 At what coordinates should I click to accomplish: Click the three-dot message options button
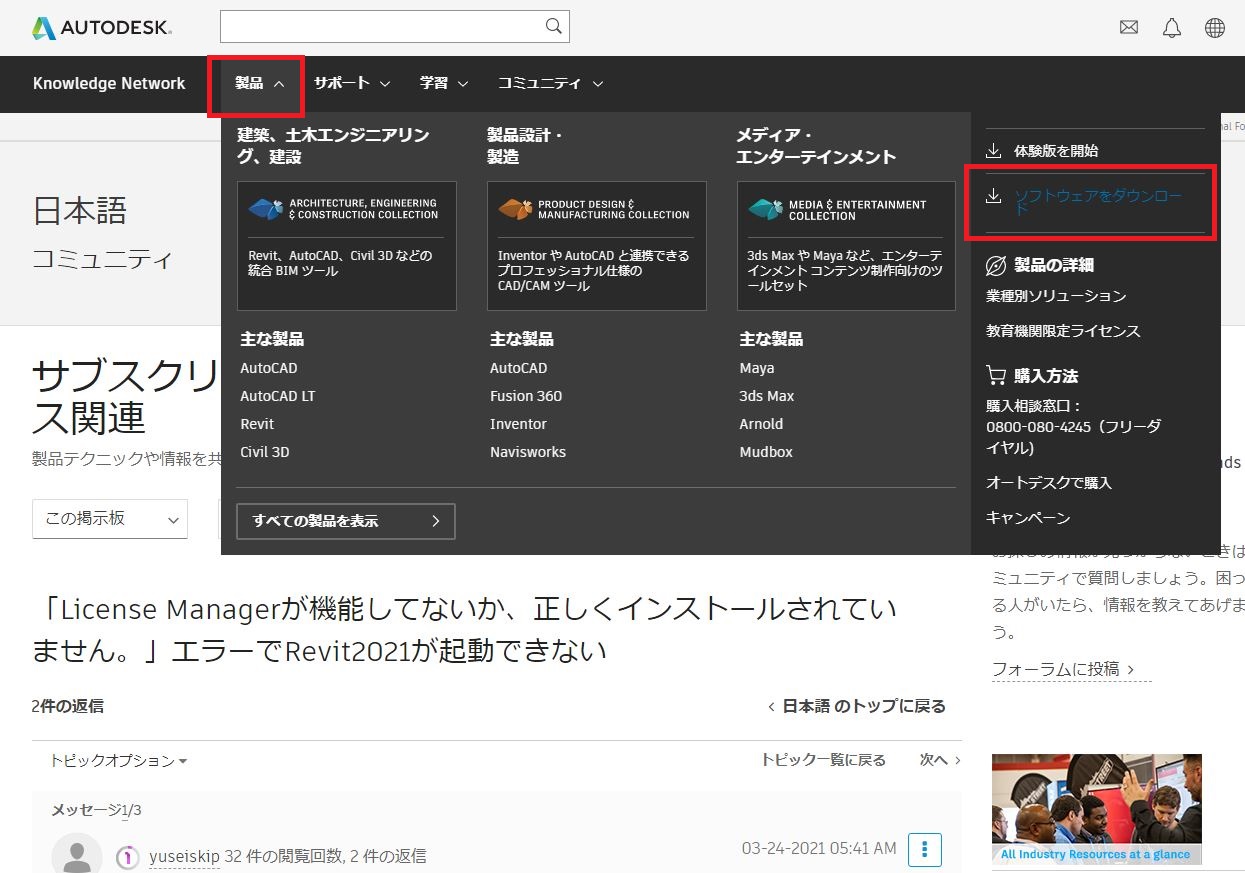925,849
